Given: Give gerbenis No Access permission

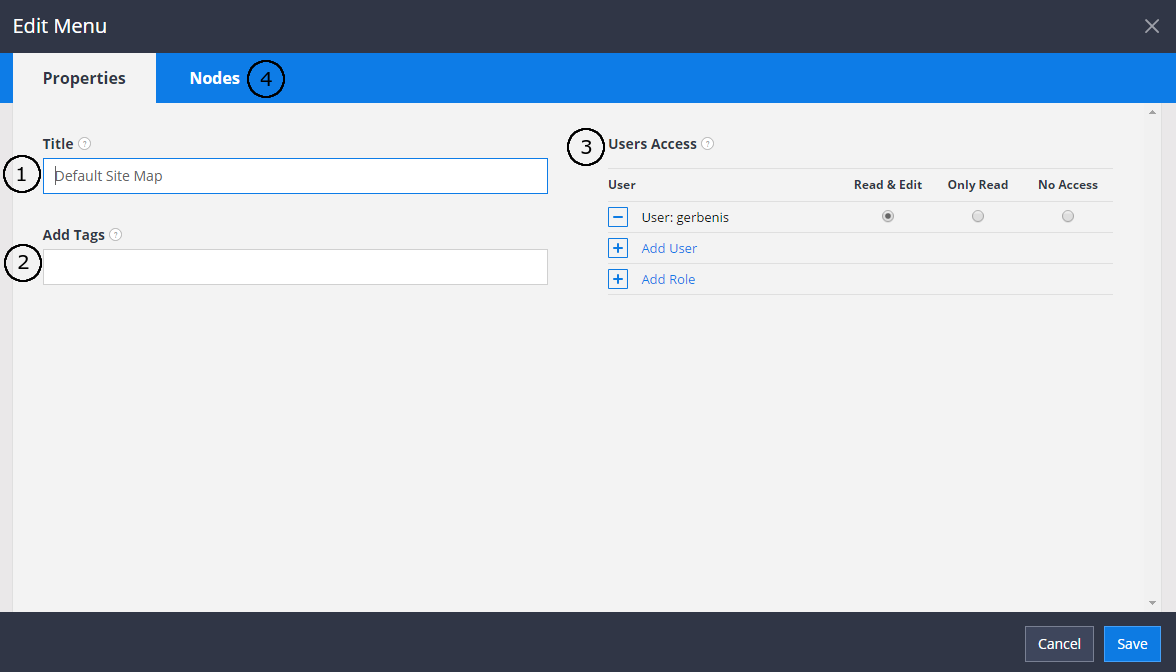Looking at the screenshot, I should (x=1067, y=215).
